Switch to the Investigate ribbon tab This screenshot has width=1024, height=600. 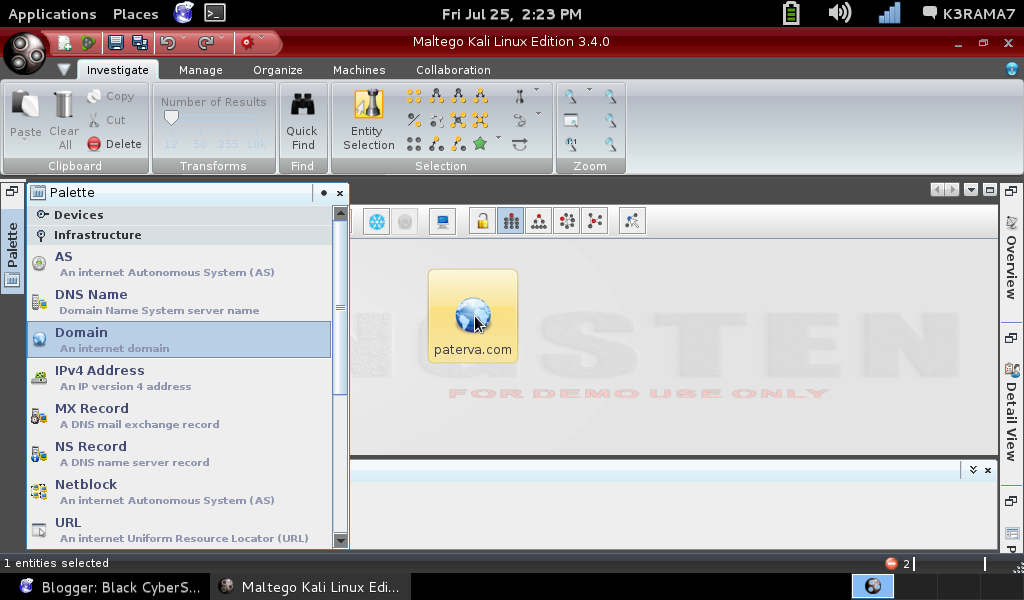click(x=118, y=70)
